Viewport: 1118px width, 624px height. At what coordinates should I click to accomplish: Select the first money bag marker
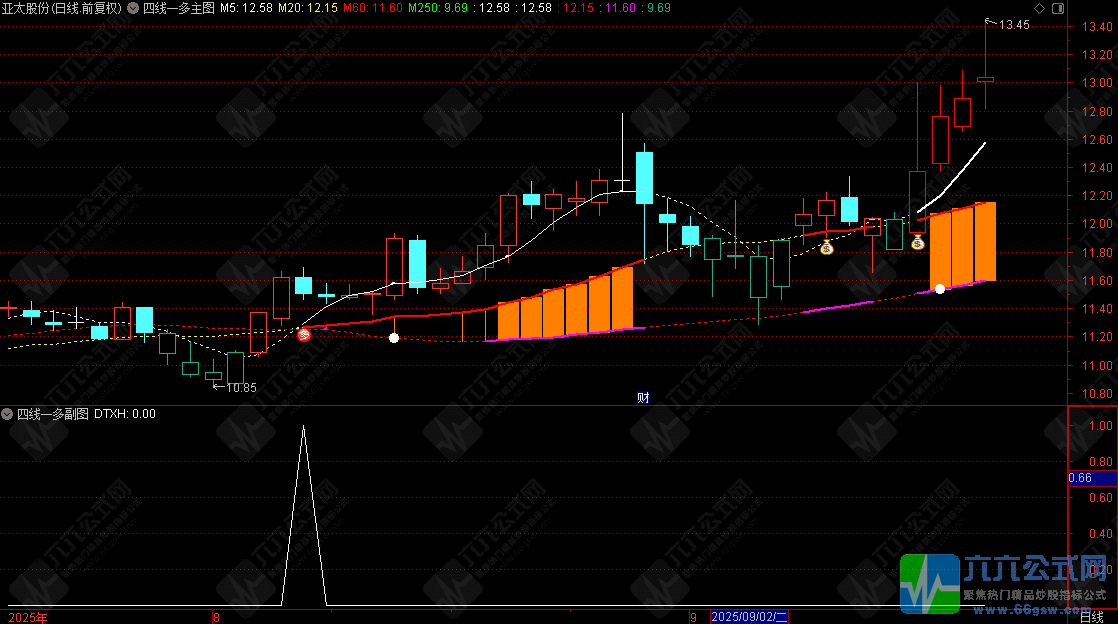(826, 247)
